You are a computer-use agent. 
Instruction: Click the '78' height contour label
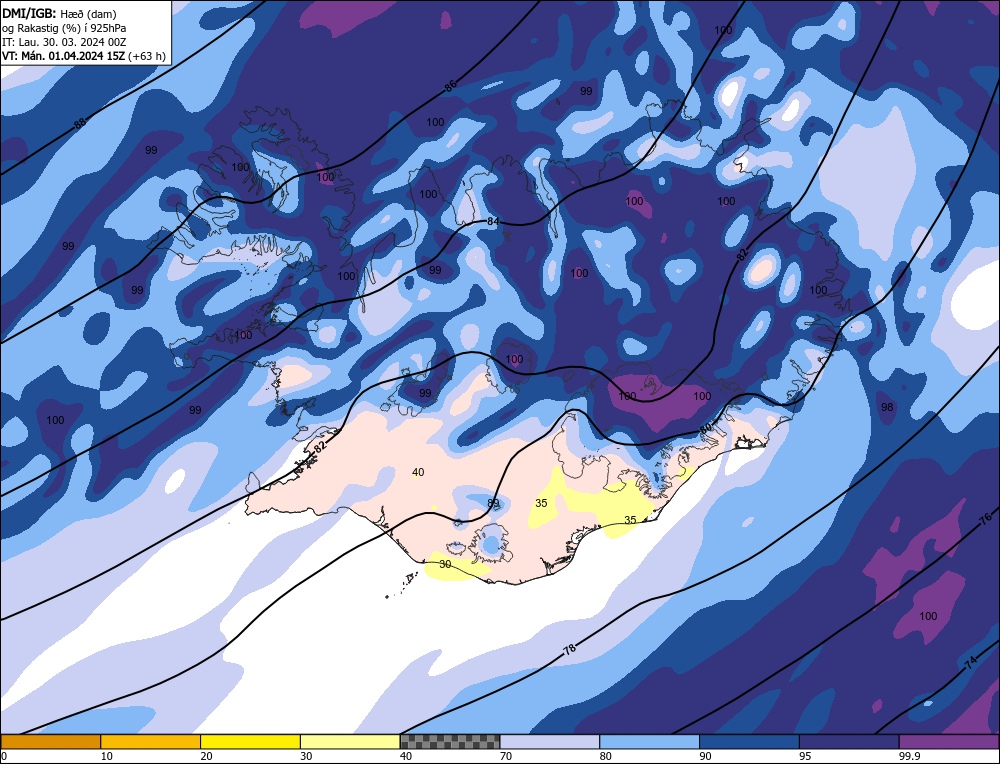point(570,649)
